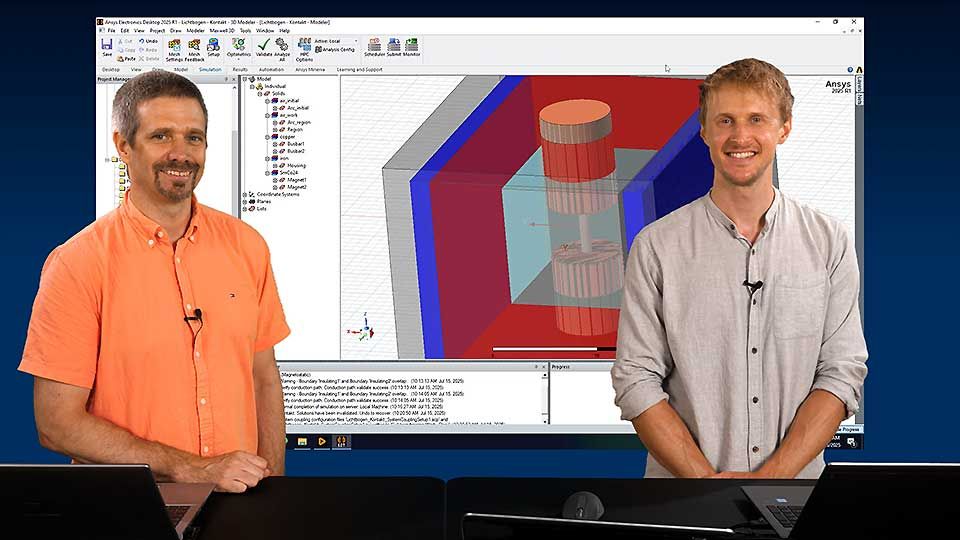This screenshot has width=960, height=540.
Task: Switch to the Desktop ribbon tab
Action: point(111,70)
